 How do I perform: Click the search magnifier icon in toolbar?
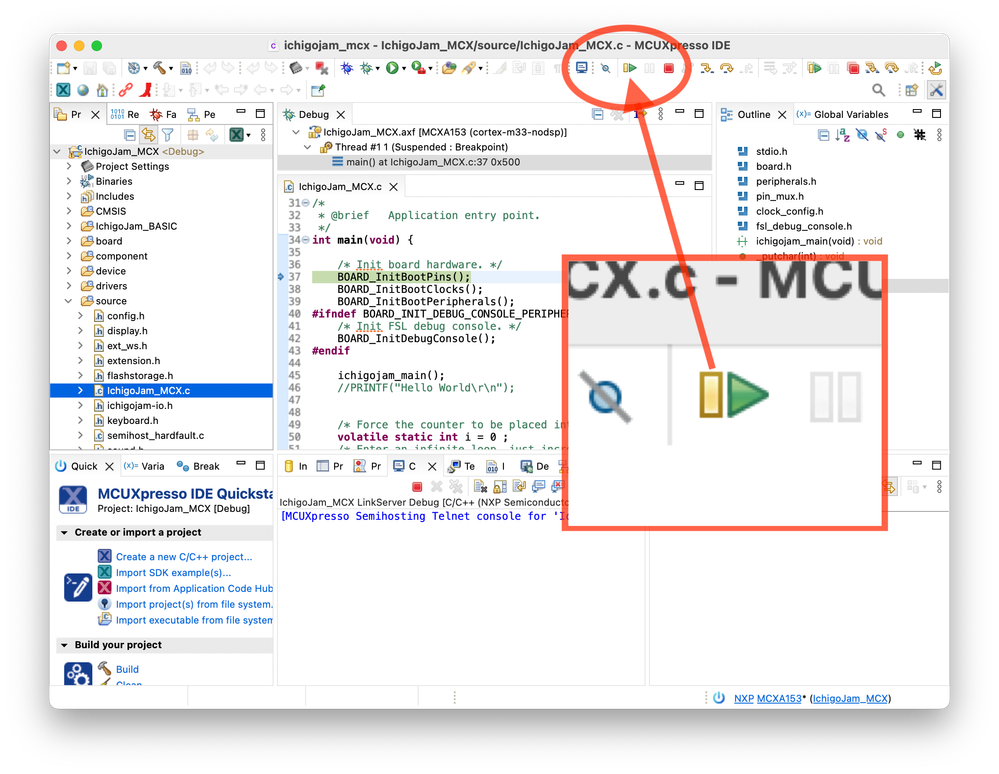[879, 90]
